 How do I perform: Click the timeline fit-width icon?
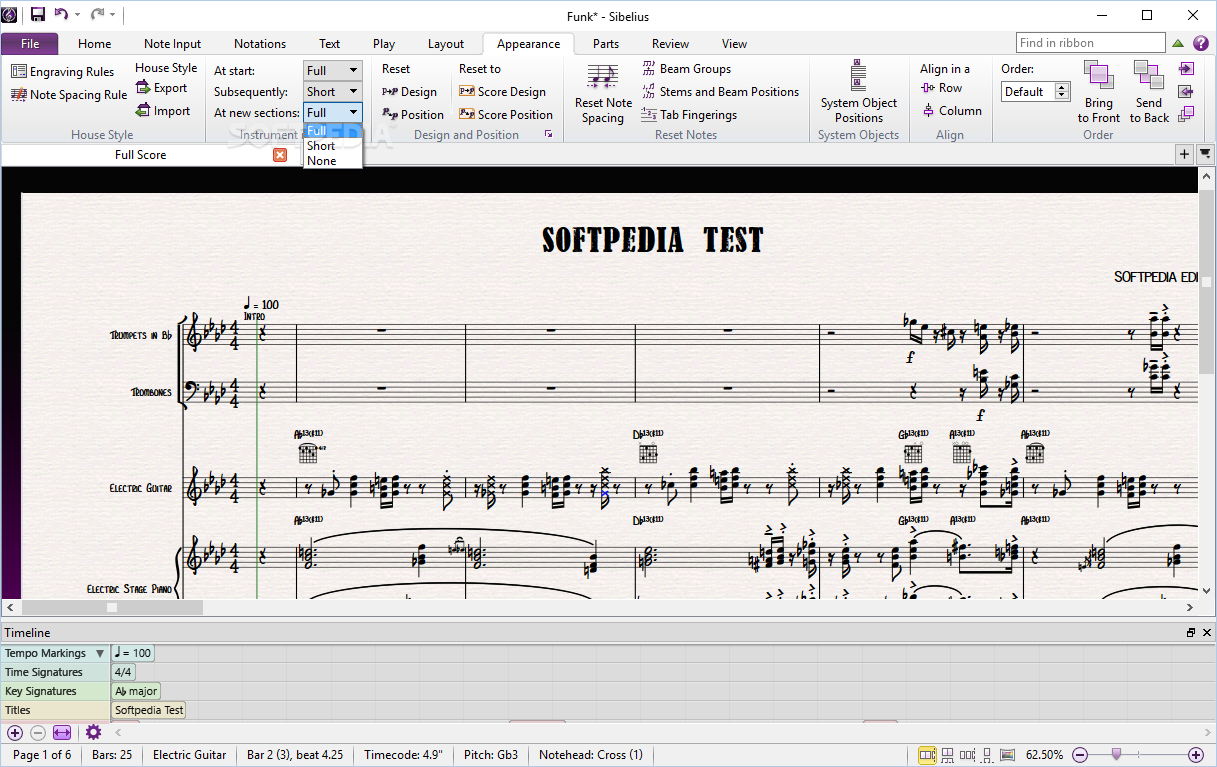62,733
